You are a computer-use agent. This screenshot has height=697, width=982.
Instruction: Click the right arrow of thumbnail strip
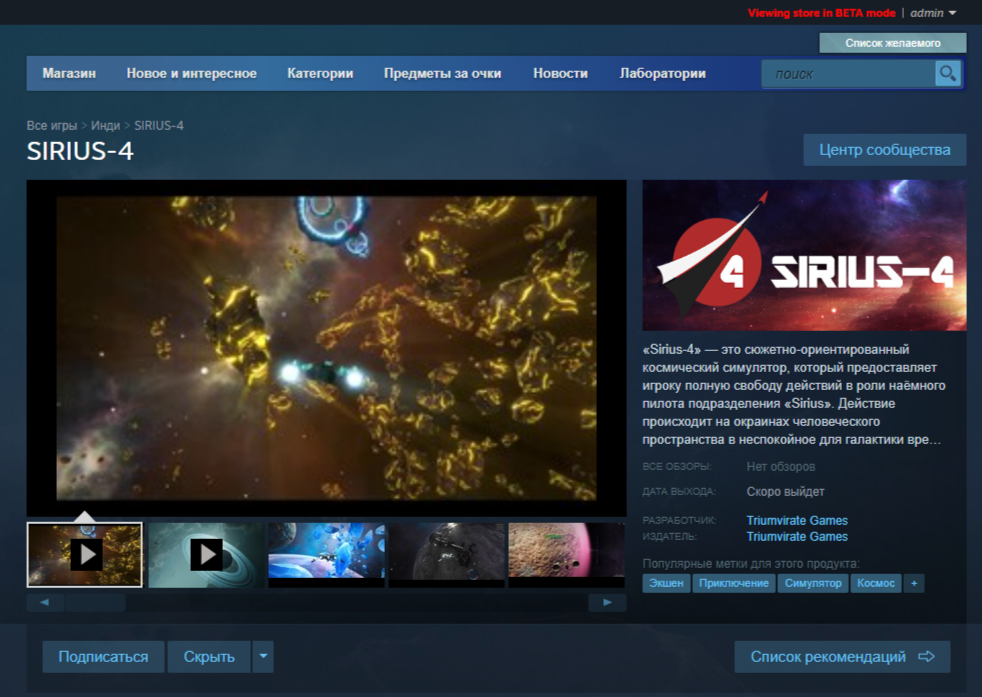click(607, 602)
